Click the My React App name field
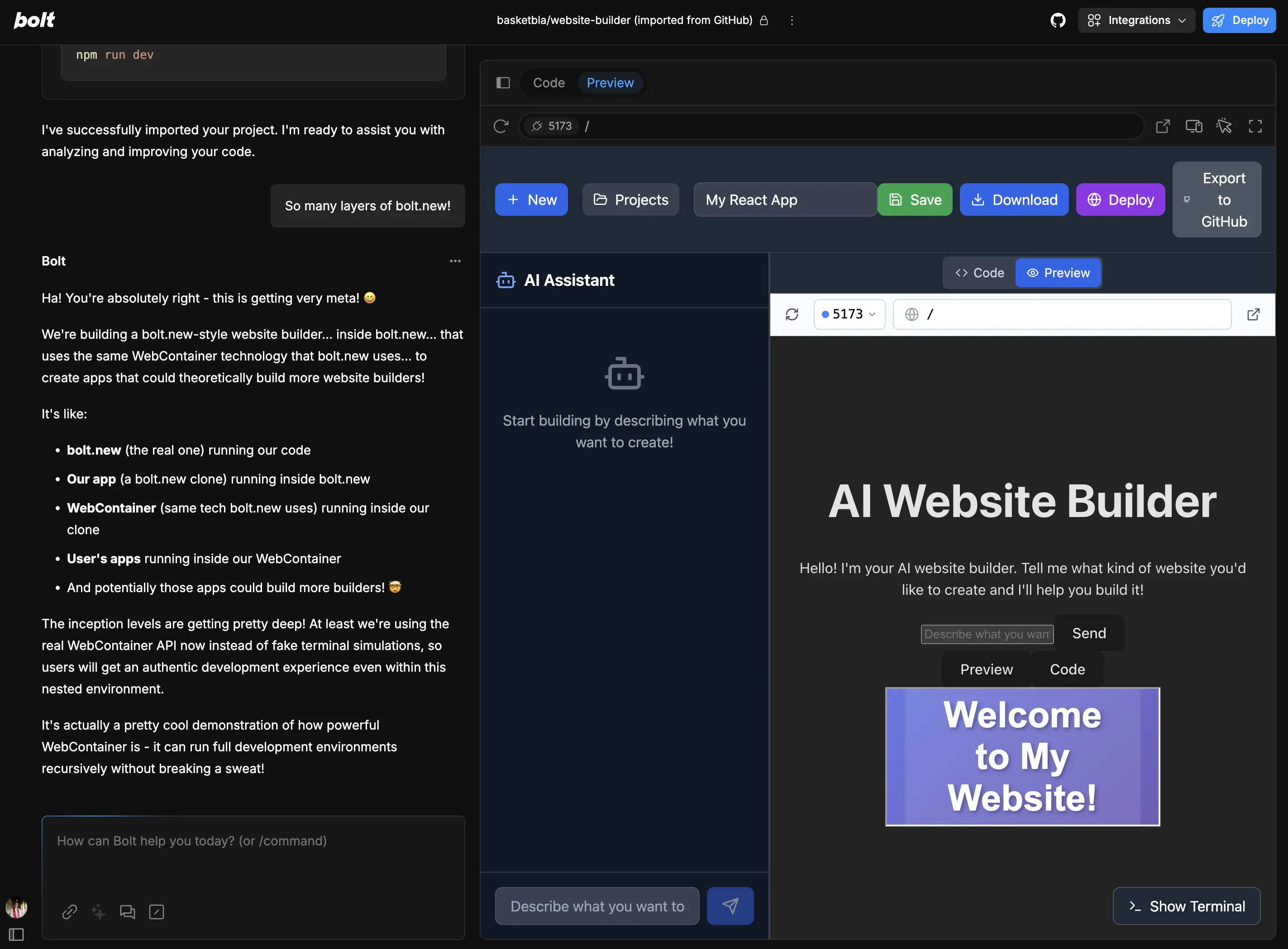Viewport: 1288px width, 949px height. (x=785, y=199)
